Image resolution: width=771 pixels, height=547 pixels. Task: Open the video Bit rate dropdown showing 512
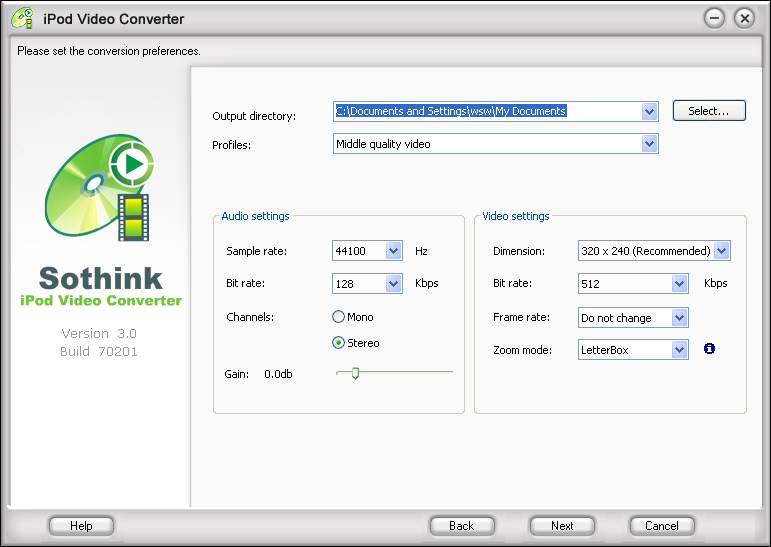tap(633, 283)
